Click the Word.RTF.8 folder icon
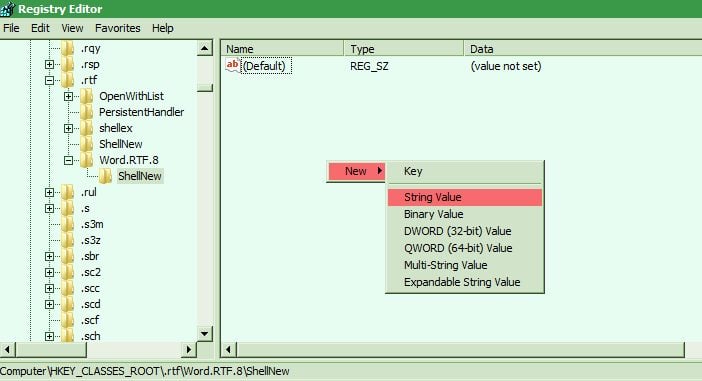 (87, 160)
